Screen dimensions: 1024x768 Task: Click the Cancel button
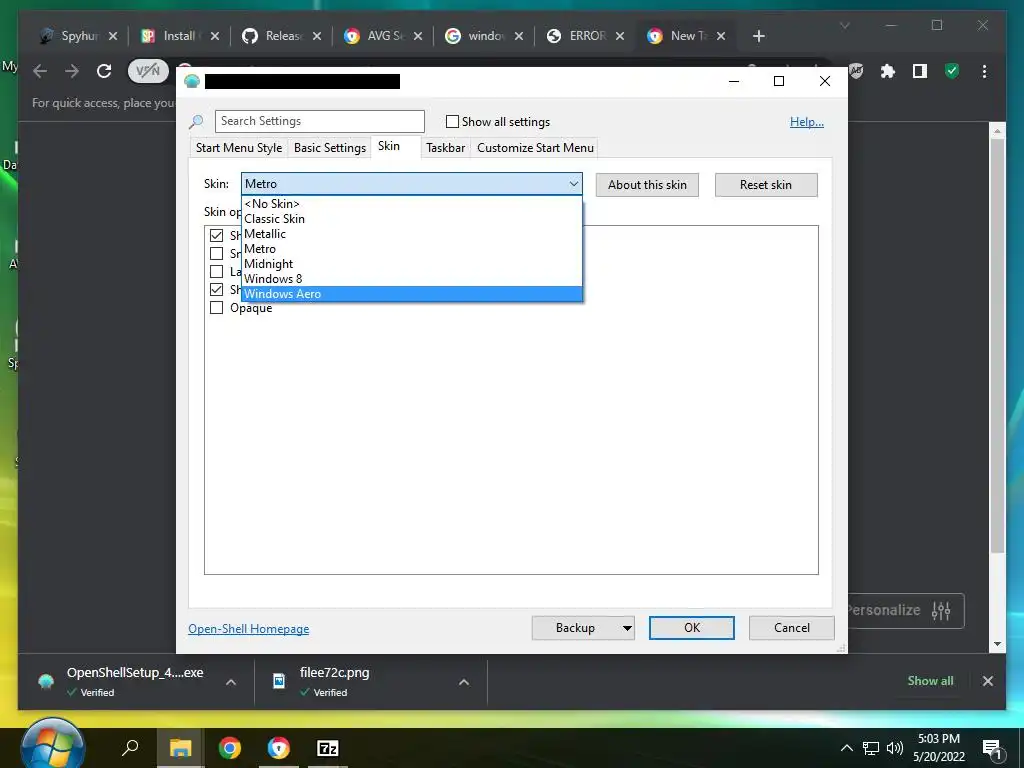pos(792,628)
